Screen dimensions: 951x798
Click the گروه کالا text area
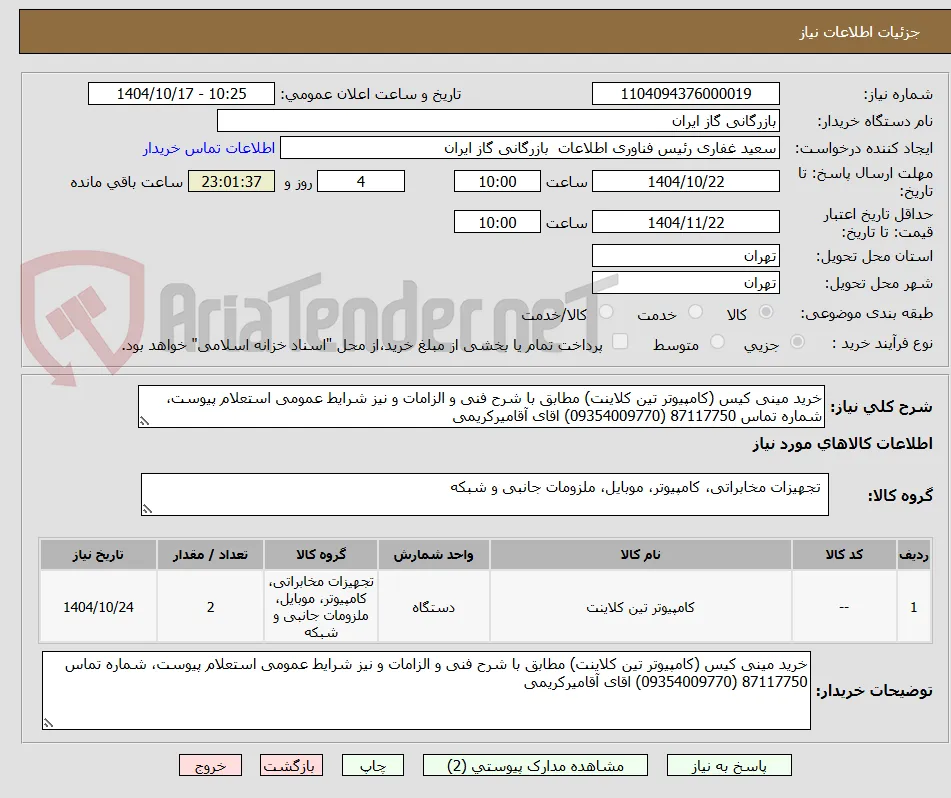(485, 495)
